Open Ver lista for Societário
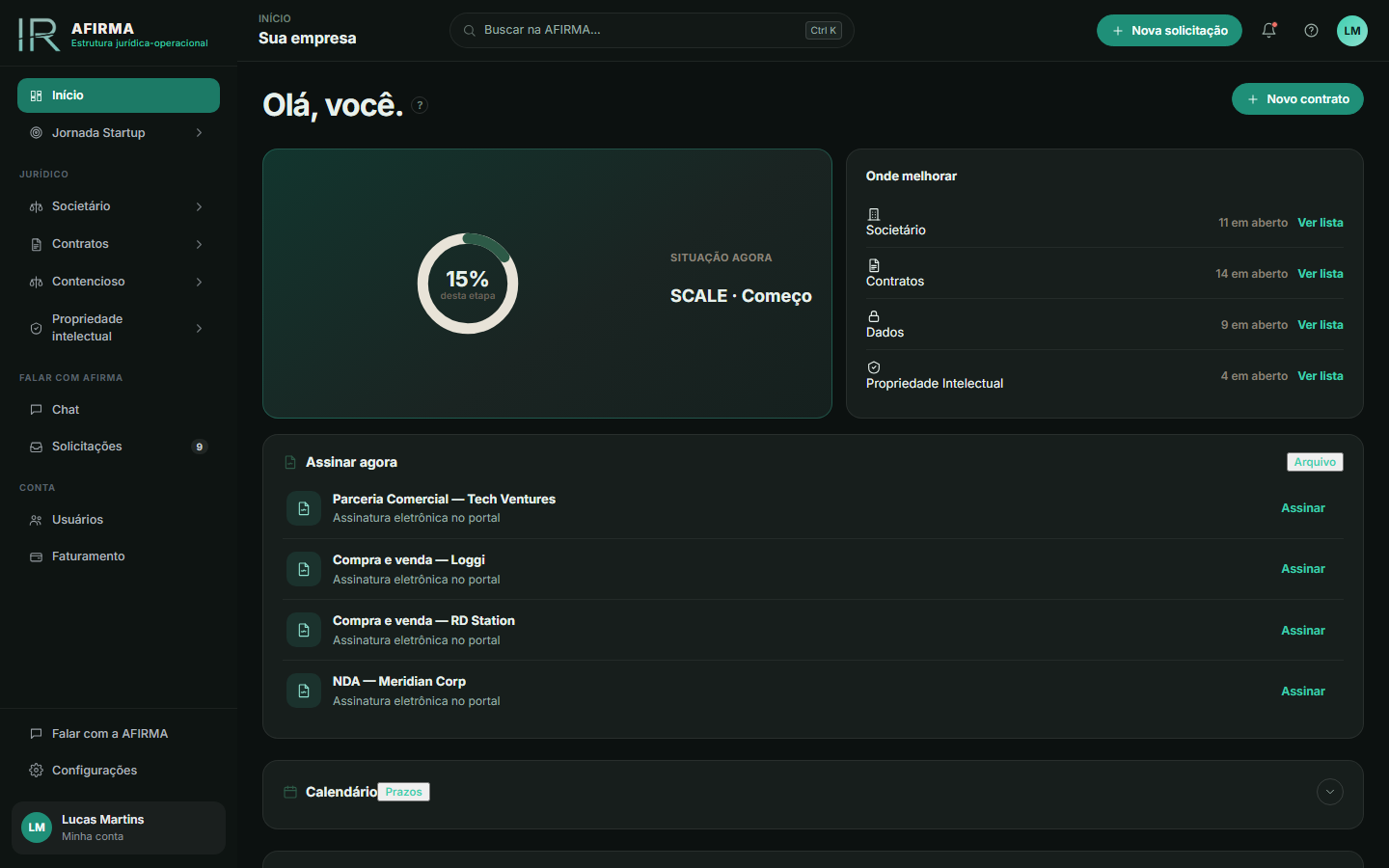This screenshot has width=1389, height=868. (x=1321, y=223)
